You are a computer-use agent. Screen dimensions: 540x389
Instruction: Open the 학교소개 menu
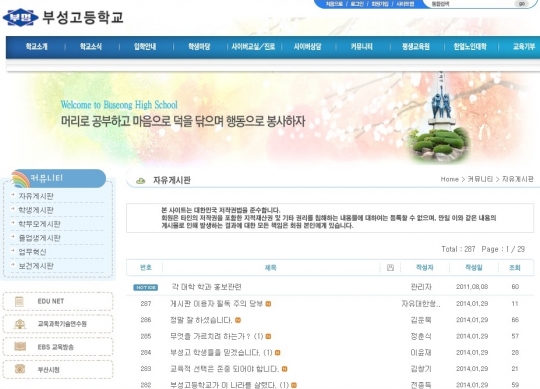[x=37, y=46]
